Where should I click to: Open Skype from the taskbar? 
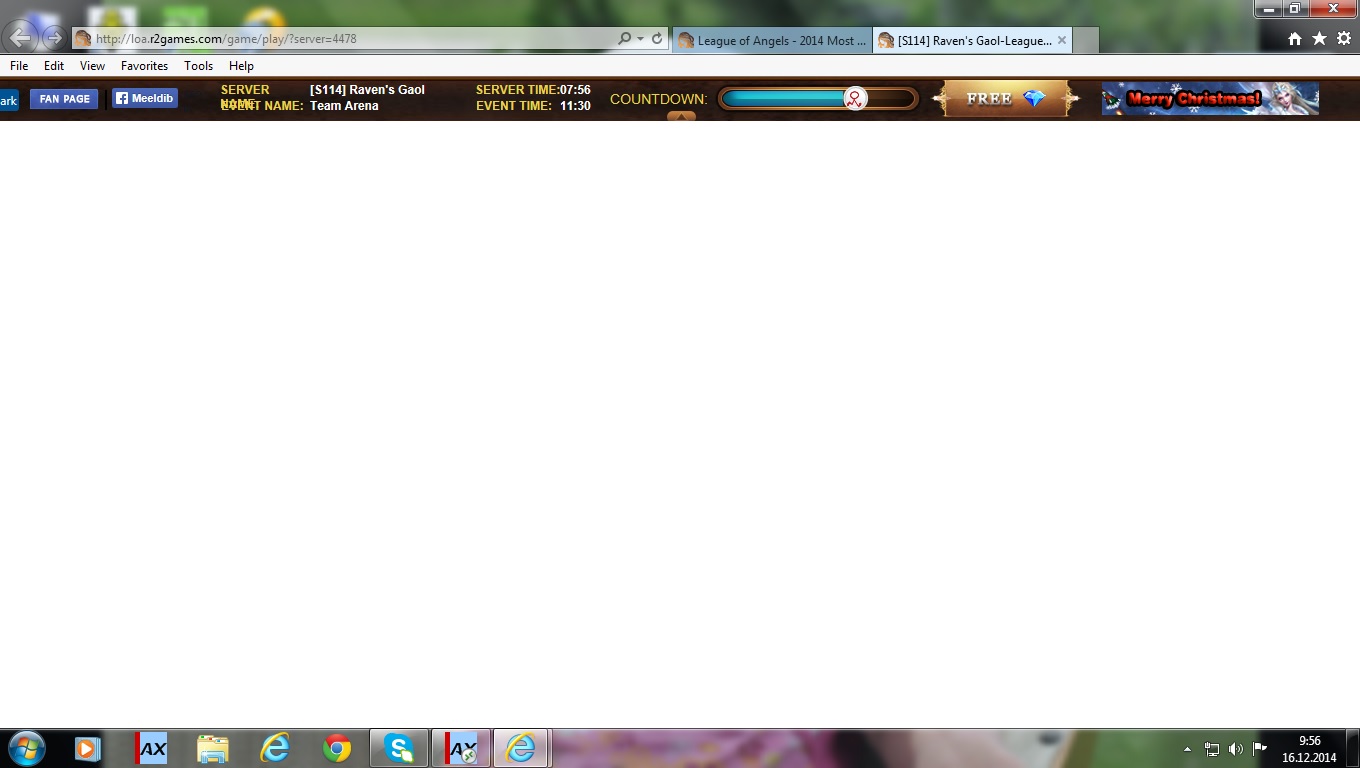coord(399,748)
